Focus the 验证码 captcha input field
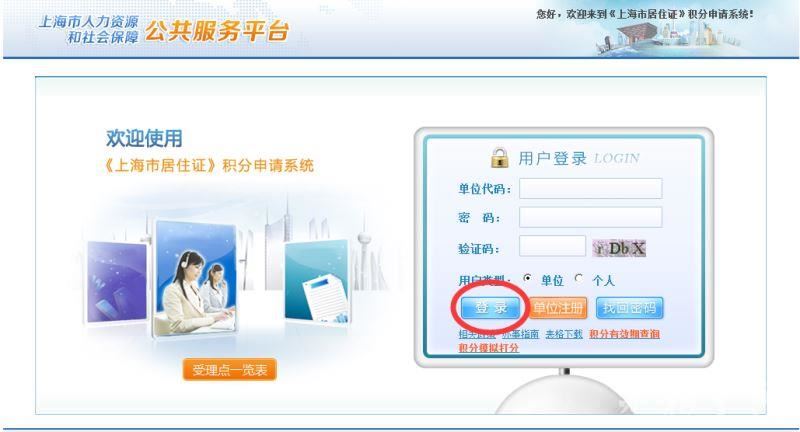800x432 pixels. [x=552, y=246]
